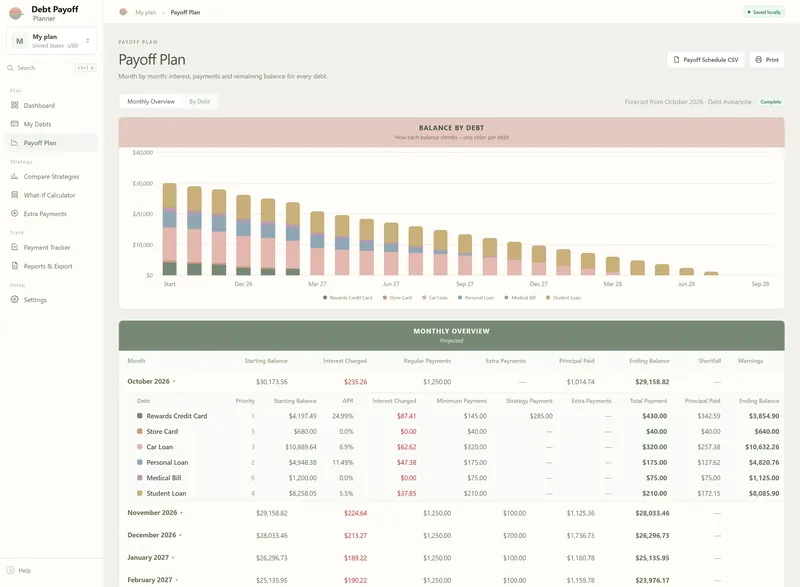
Task: Select the Payoff Plan chart icon
Action: (x=14, y=143)
